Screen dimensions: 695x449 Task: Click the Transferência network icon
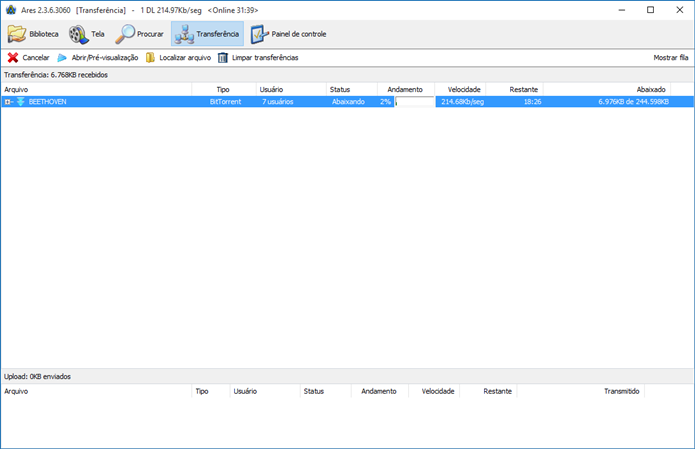click(x=184, y=34)
